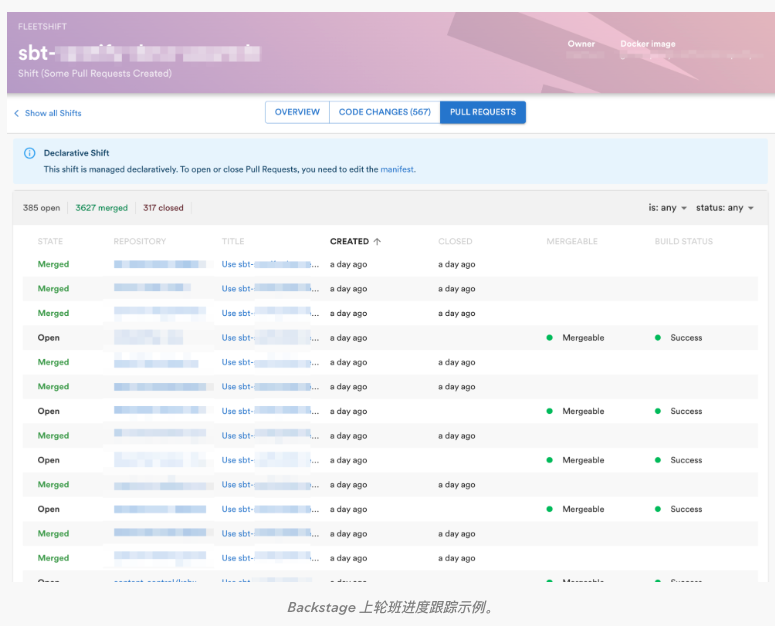Click the Declarative Shift heading

click(76, 153)
